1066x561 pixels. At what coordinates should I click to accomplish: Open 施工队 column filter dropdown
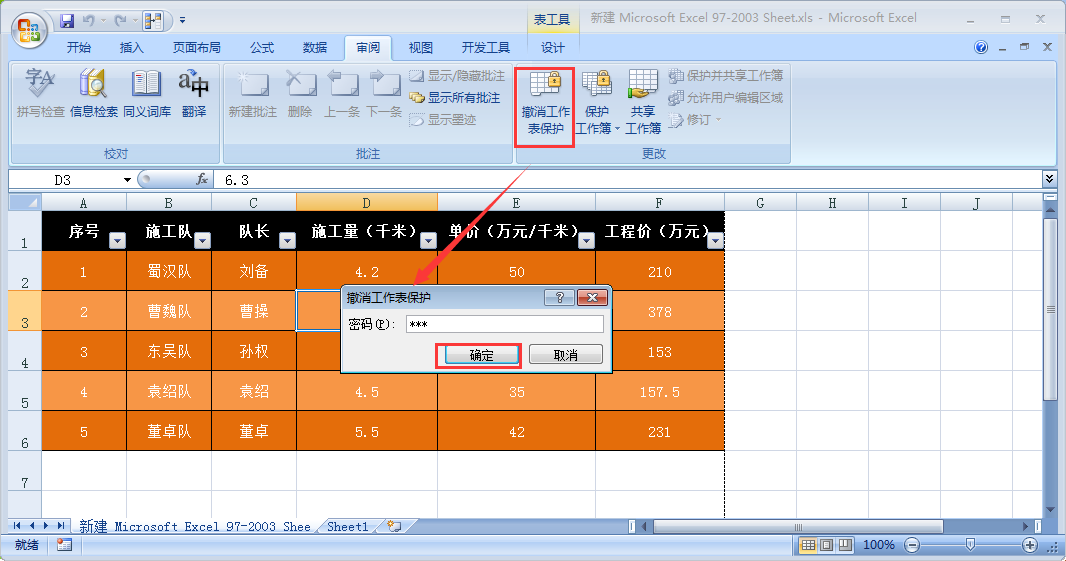(x=203, y=240)
